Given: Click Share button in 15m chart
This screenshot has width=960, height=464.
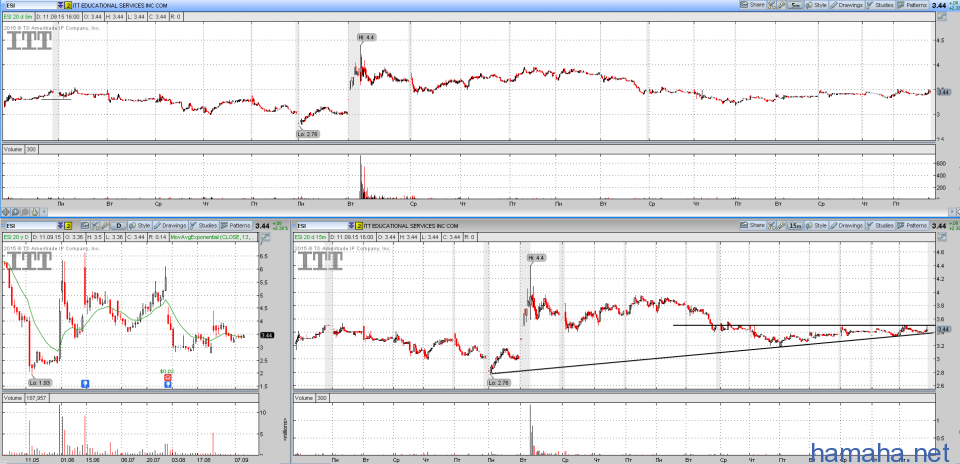Looking at the screenshot, I should point(752,226).
